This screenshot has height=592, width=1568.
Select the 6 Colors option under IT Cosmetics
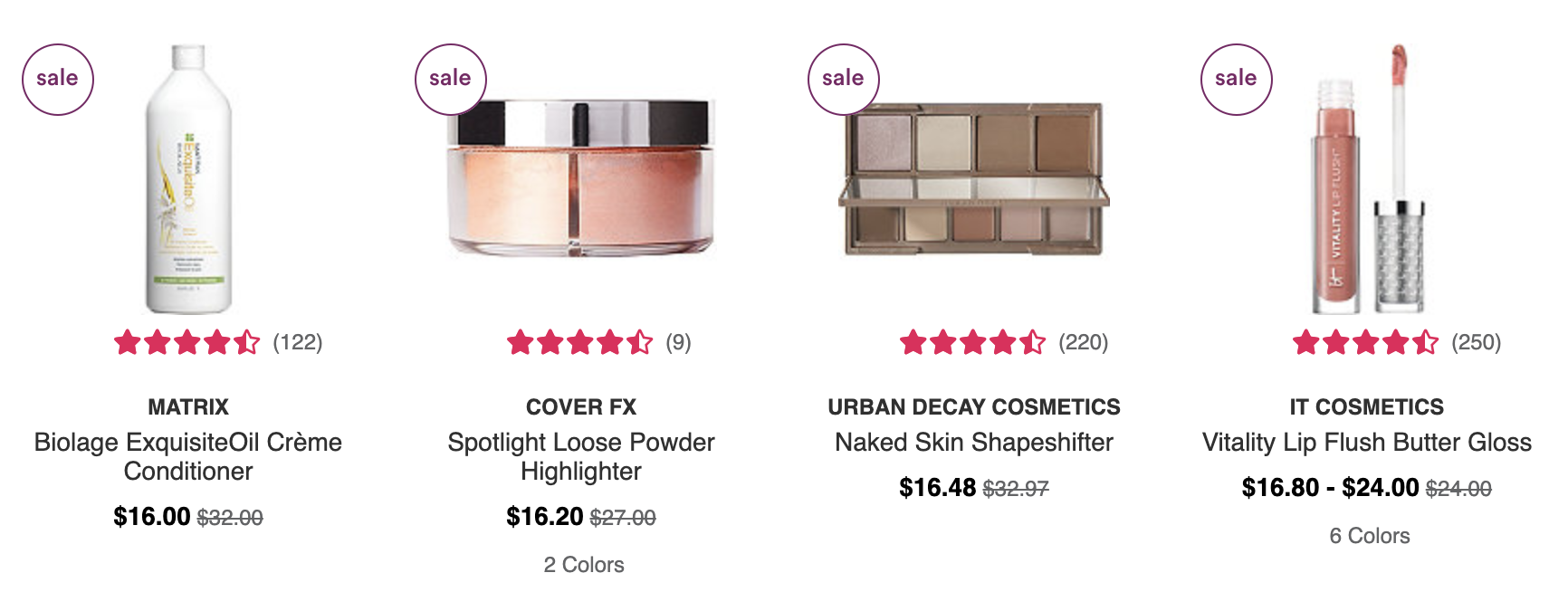pyautogui.click(x=1370, y=536)
